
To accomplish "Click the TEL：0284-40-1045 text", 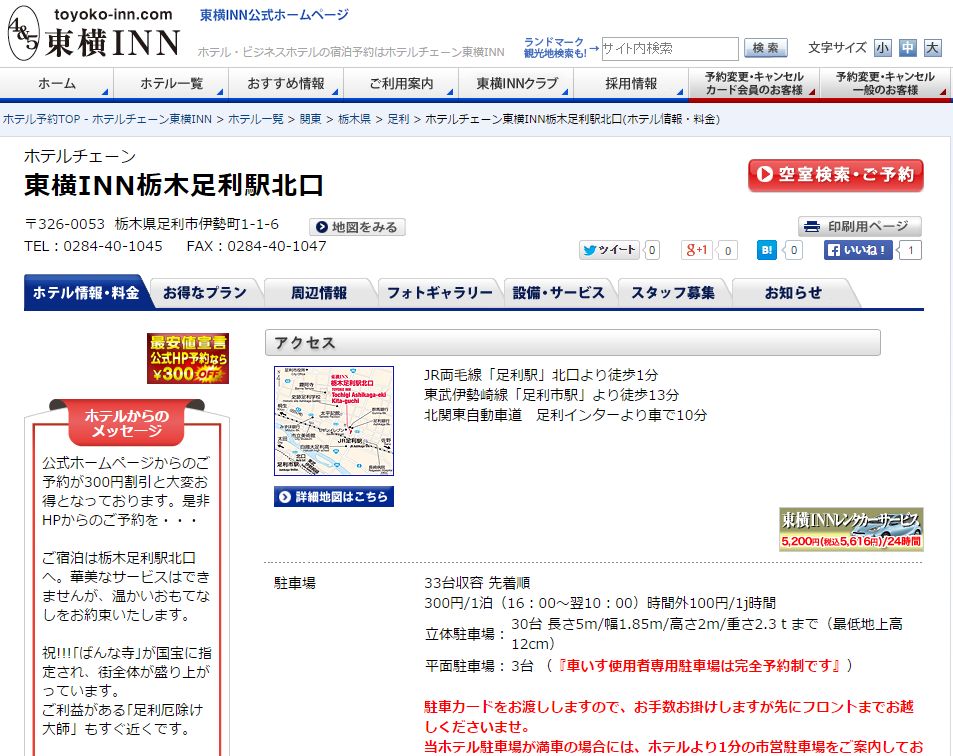I will click(x=94, y=246).
